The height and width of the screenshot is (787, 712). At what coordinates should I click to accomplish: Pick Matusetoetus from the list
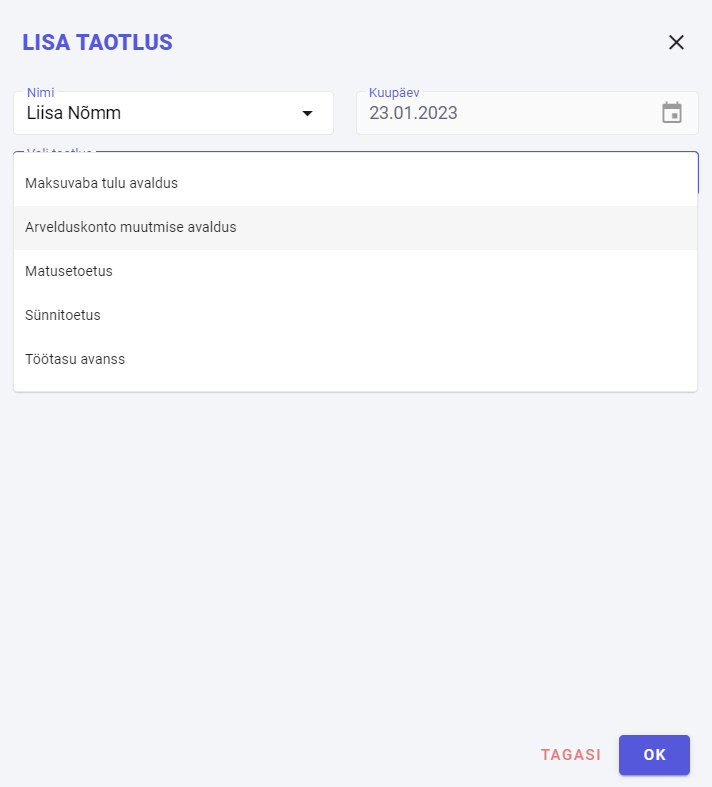(355, 272)
